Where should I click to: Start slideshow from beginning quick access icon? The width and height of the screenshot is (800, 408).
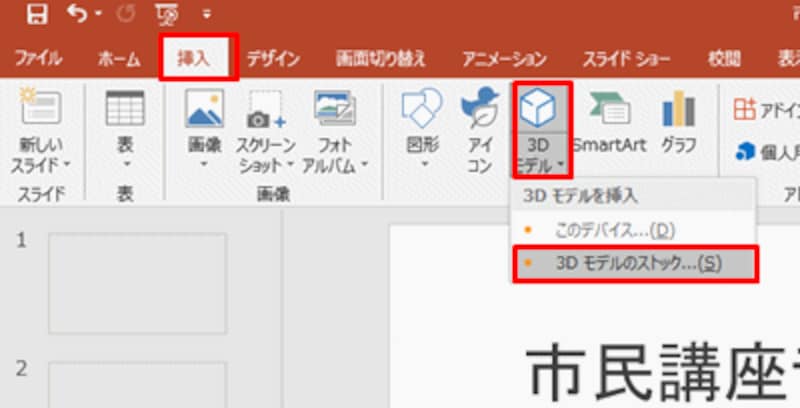[167, 15]
